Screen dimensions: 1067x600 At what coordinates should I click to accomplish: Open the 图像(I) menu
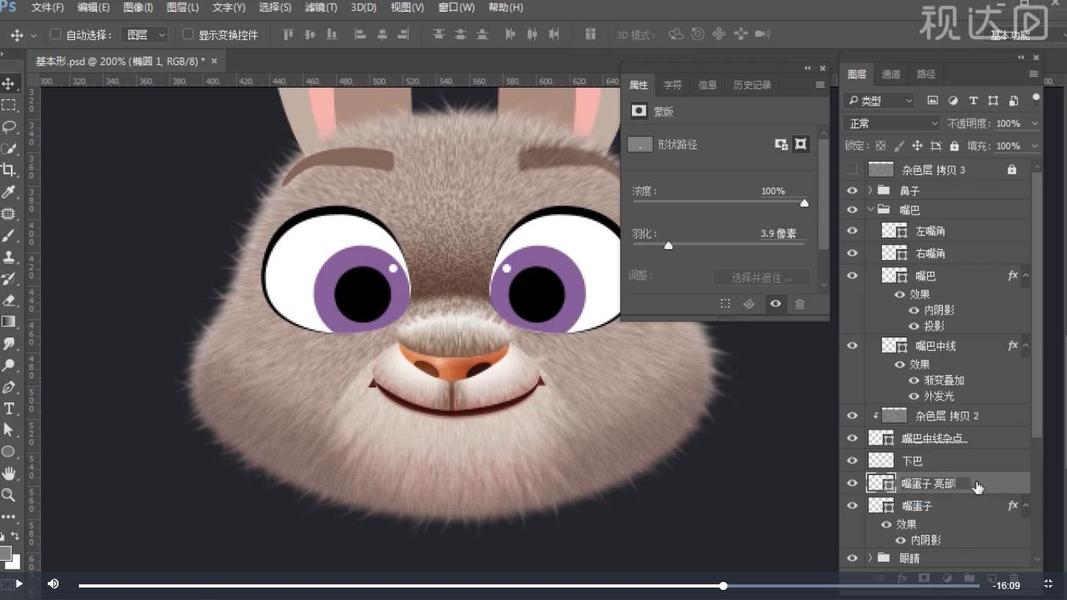[x=137, y=7]
